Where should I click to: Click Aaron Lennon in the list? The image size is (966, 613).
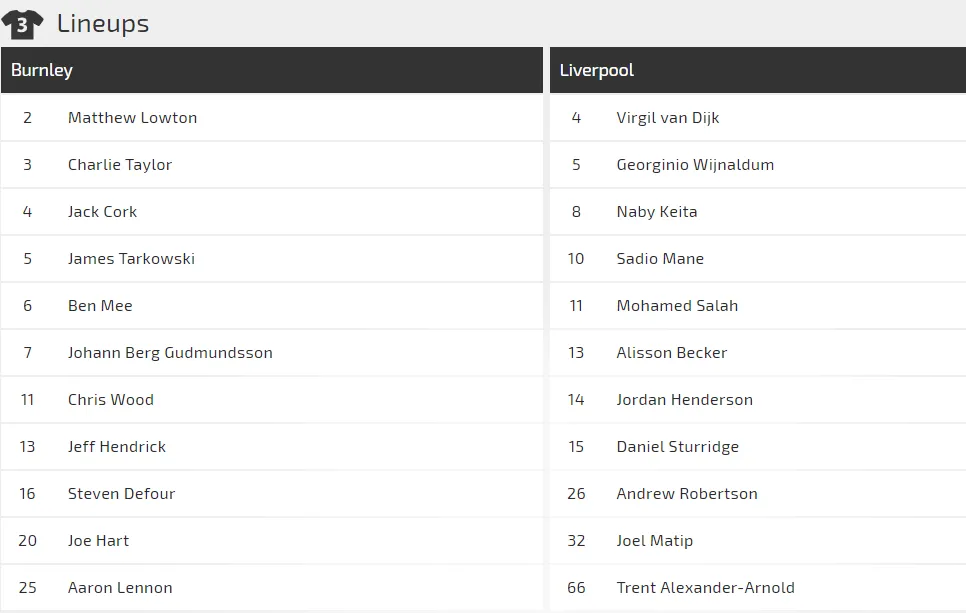pos(120,587)
